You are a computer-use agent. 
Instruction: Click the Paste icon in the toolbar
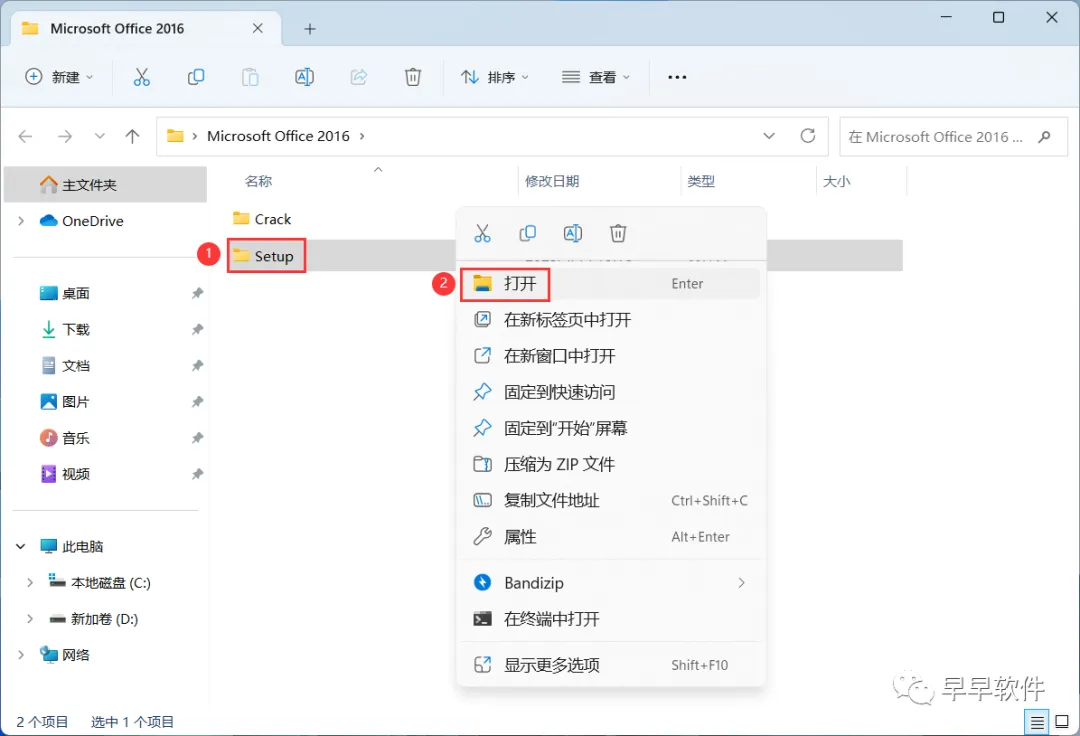250,77
